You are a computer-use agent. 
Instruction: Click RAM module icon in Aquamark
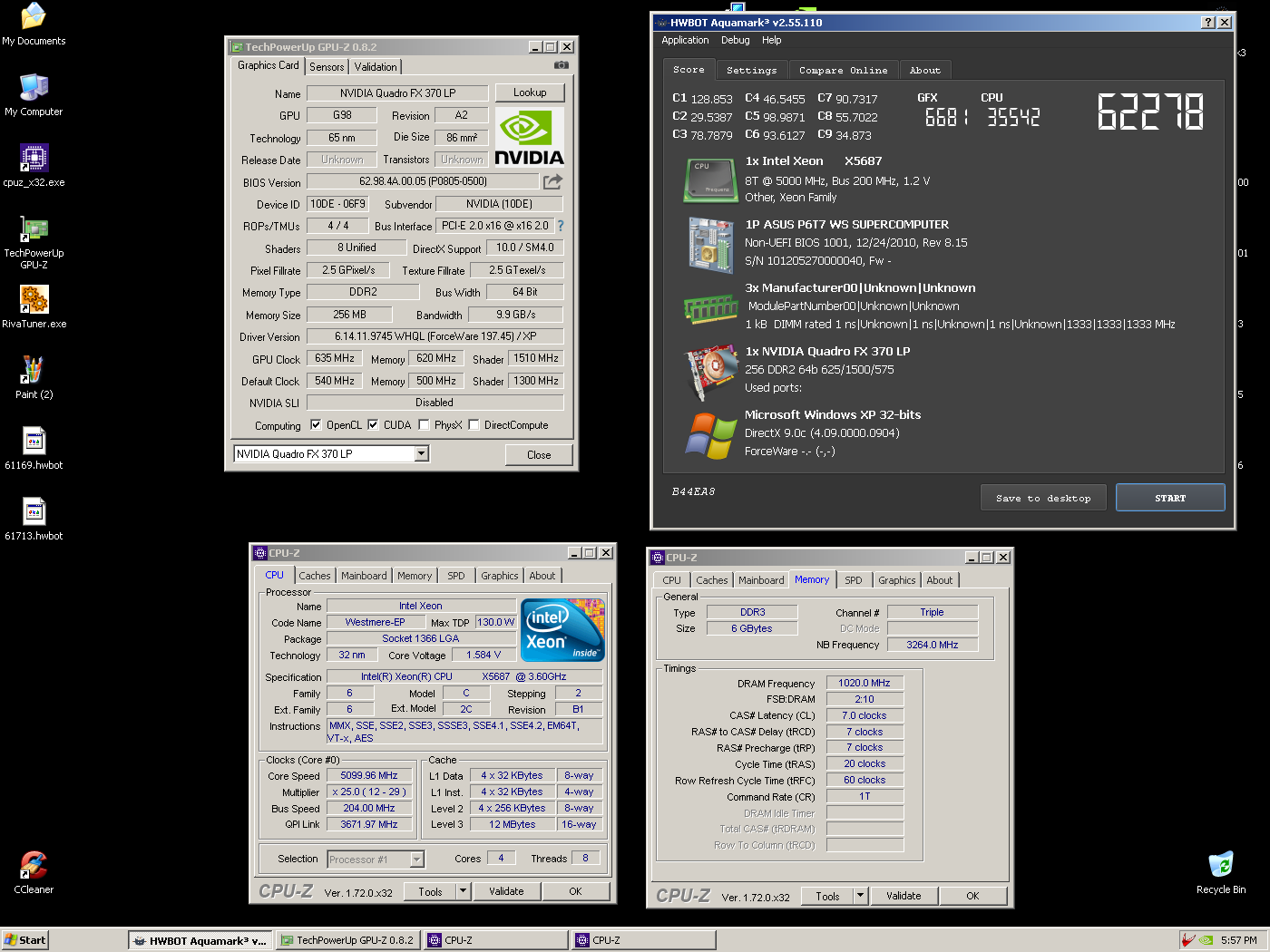point(710,308)
